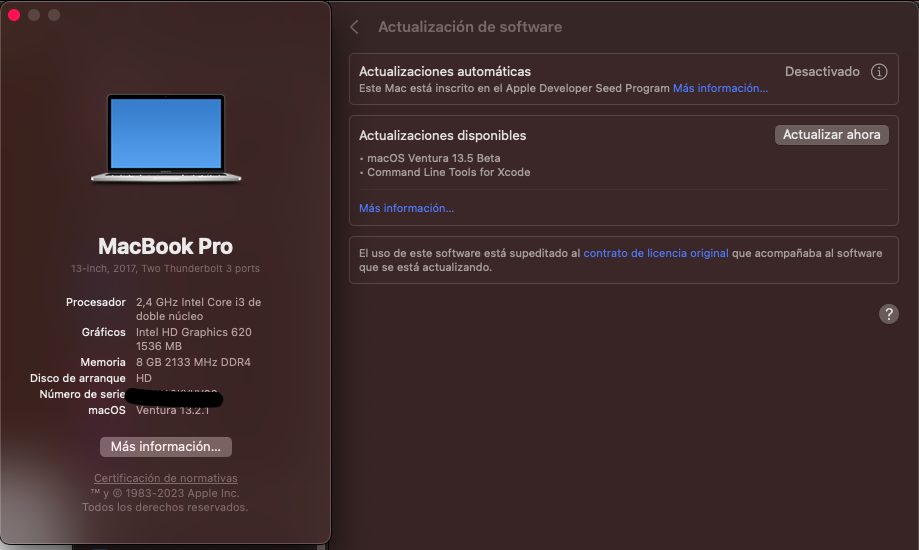Open the help question mark button

(889, 314)
